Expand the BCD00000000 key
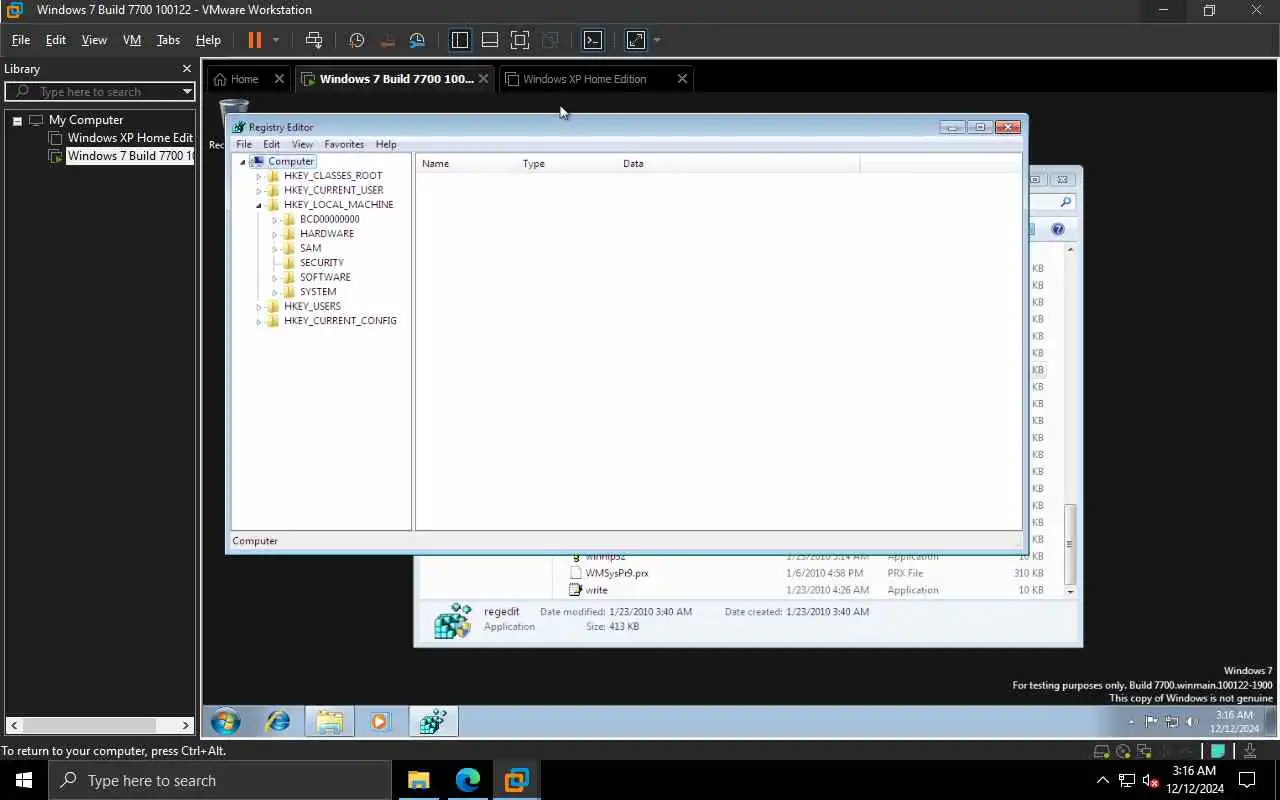The image size is (1280, 800). 274,220
